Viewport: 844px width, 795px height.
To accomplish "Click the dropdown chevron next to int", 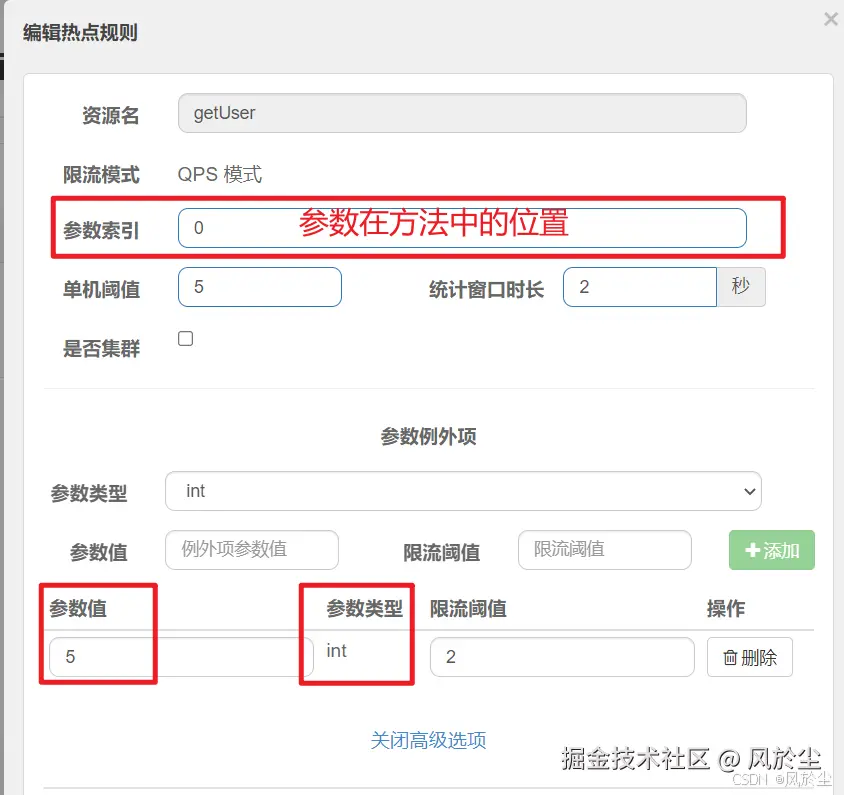I will tap(748, 491).
